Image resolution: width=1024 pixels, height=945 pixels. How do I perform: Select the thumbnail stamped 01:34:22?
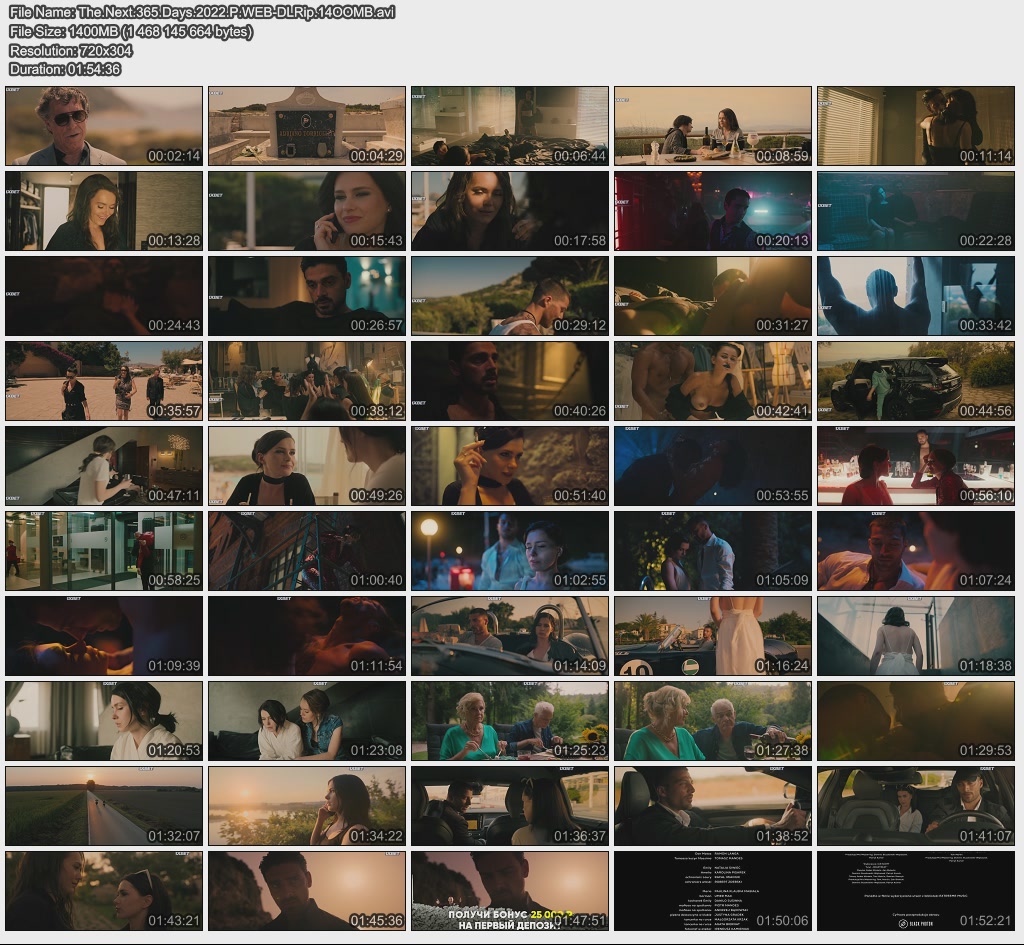[307, 807]
